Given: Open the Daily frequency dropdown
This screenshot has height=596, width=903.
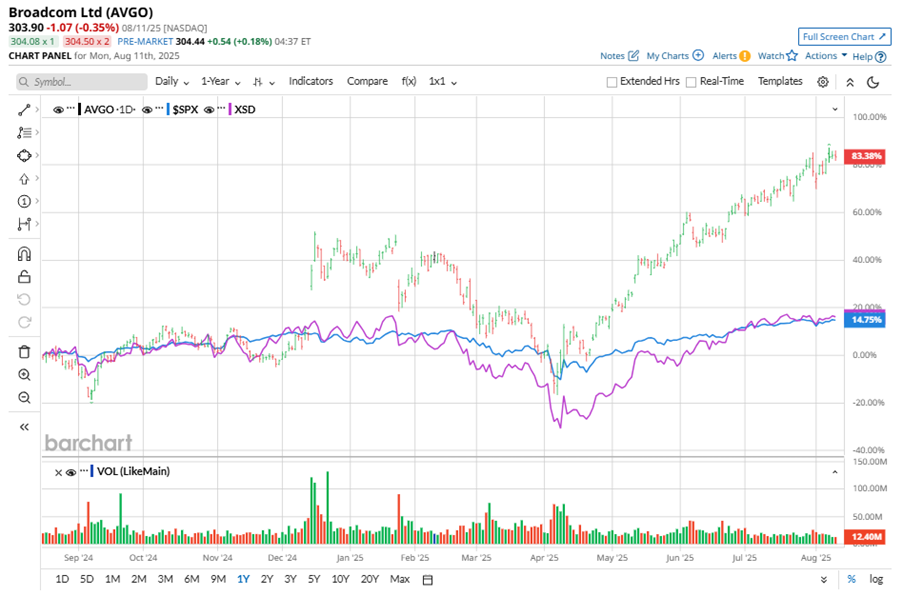Looking at the screenshot, I should click(172, 81).
